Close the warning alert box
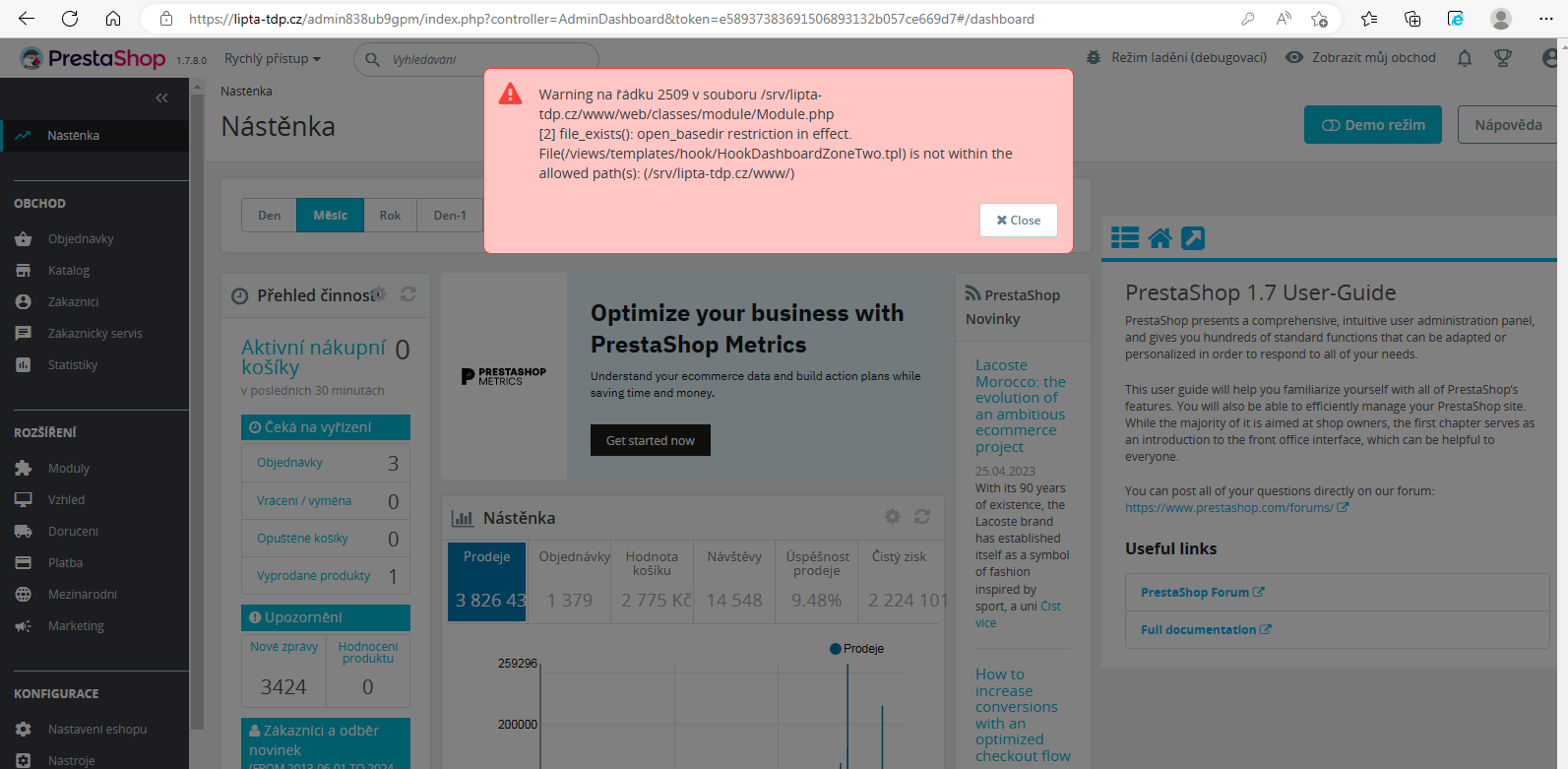 [x=1019, y=221]
